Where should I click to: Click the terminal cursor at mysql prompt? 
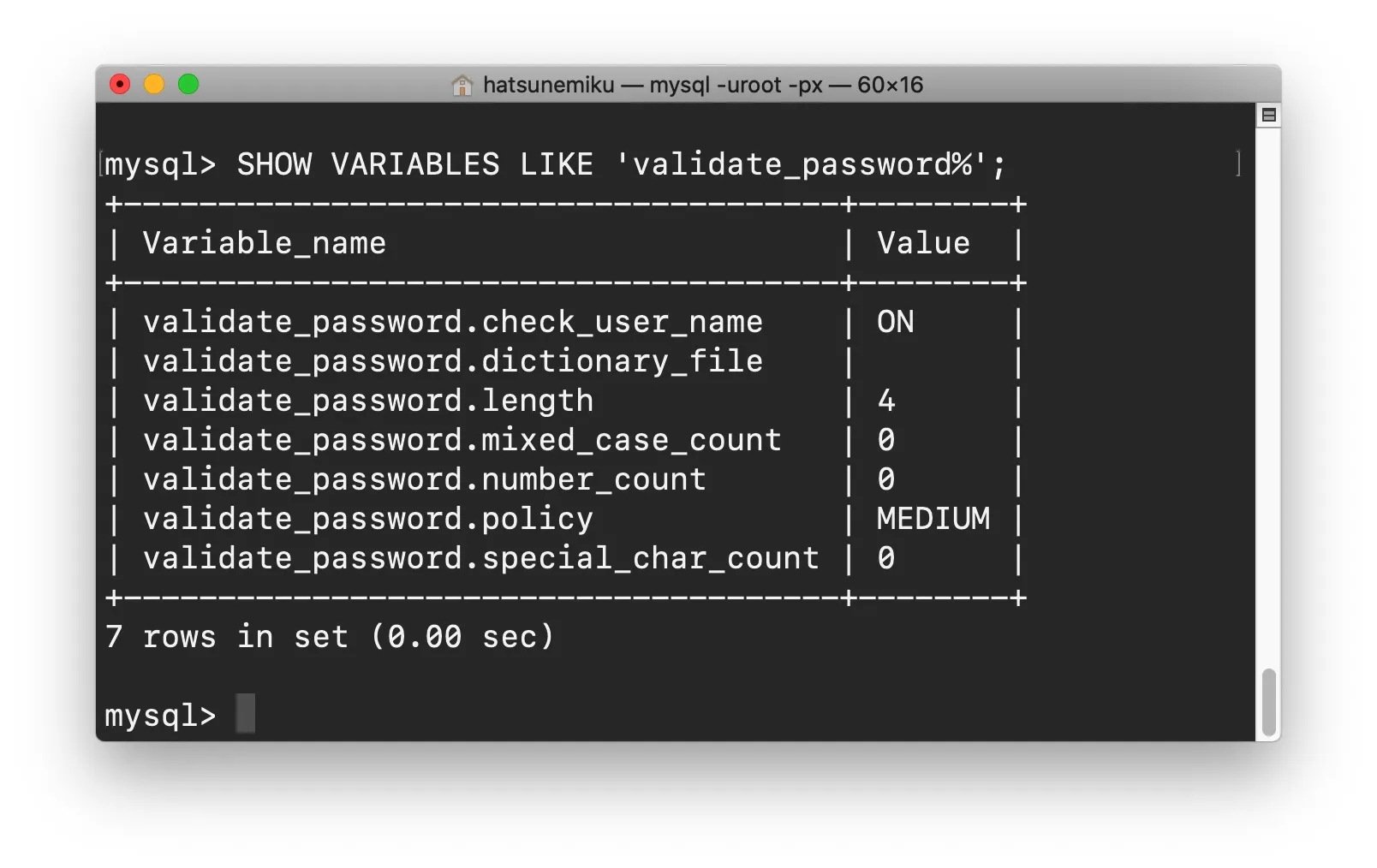(x=246, y=713)
